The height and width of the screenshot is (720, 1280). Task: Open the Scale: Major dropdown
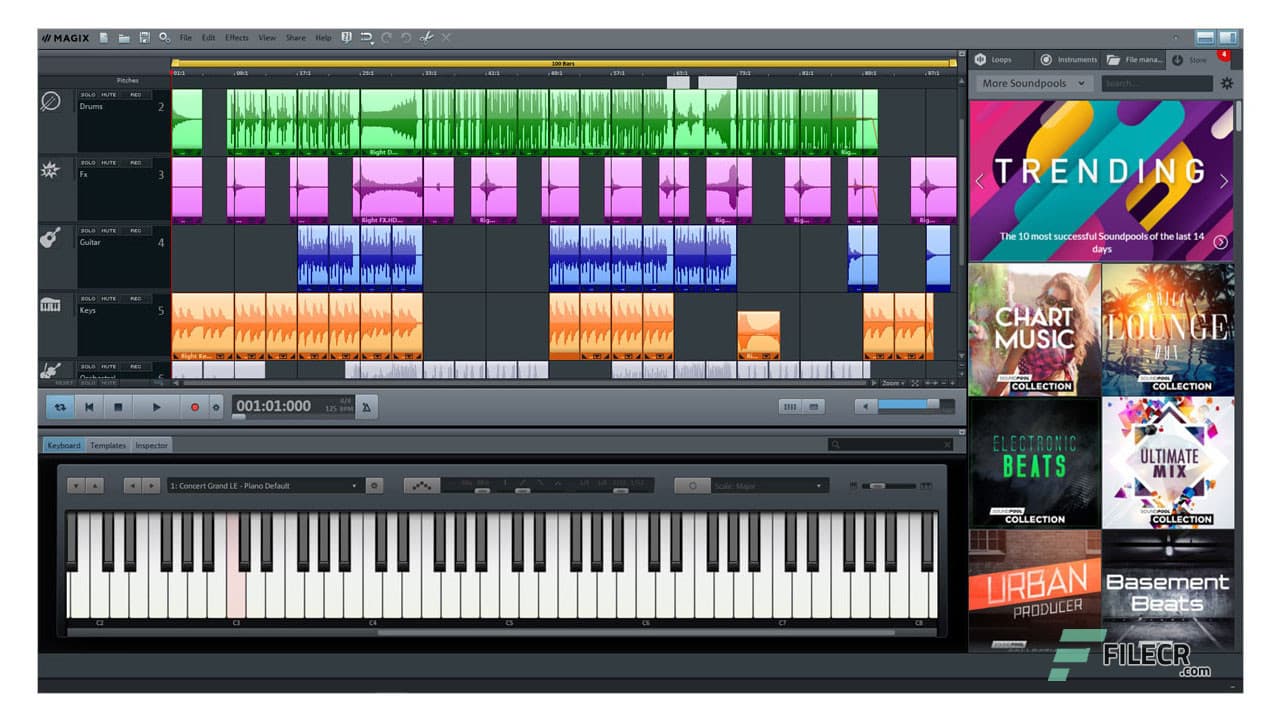tap(770, 484)
